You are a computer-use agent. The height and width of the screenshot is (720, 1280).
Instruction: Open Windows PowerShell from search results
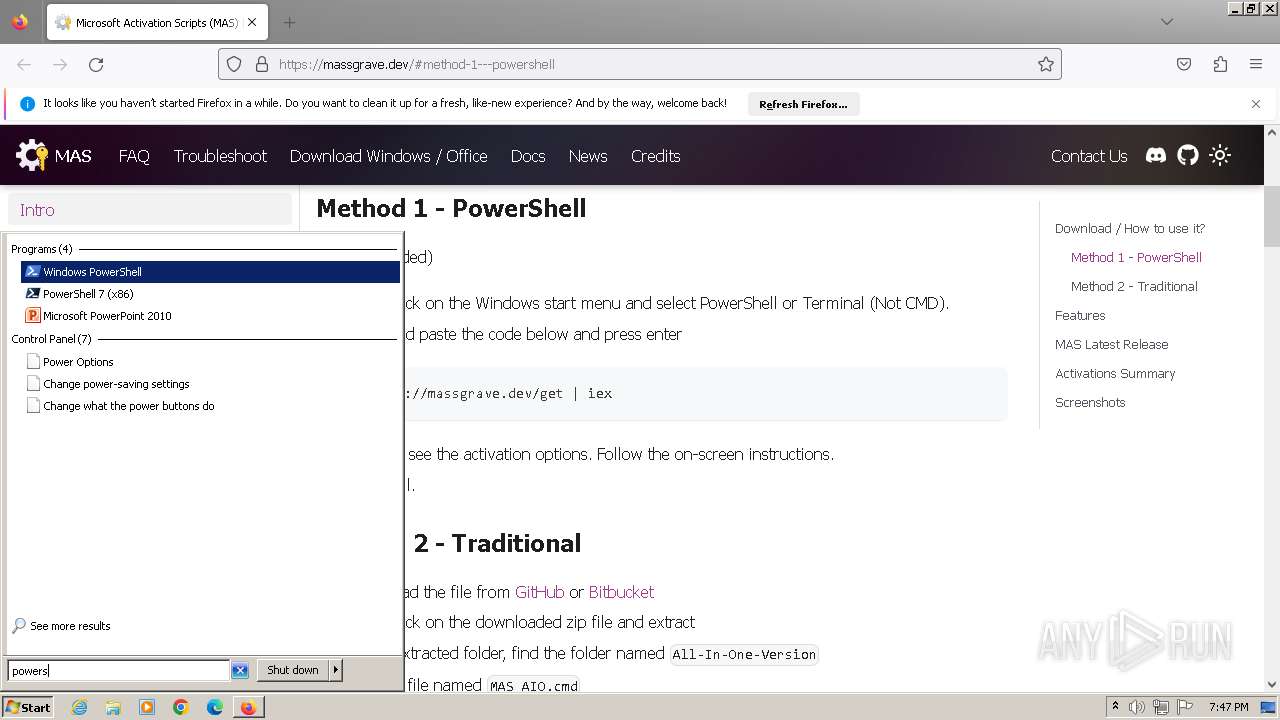click(x=210, y=272)
